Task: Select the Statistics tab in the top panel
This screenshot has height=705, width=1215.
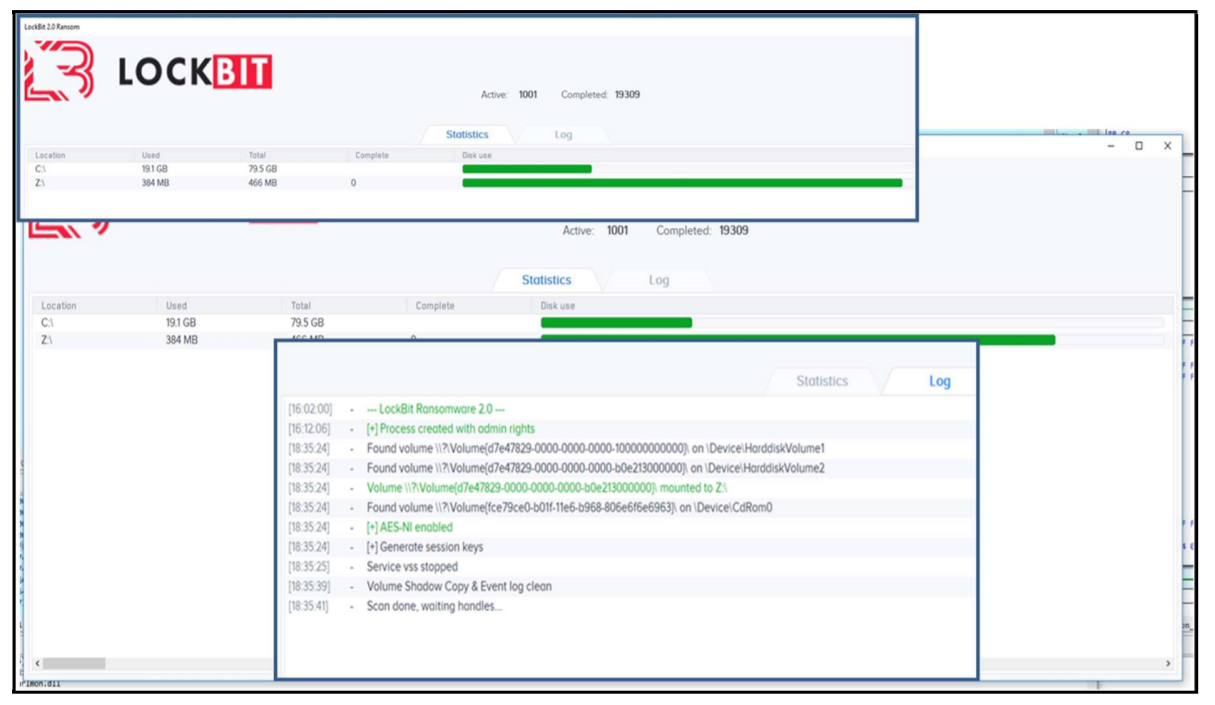Action: coord(467,135)
